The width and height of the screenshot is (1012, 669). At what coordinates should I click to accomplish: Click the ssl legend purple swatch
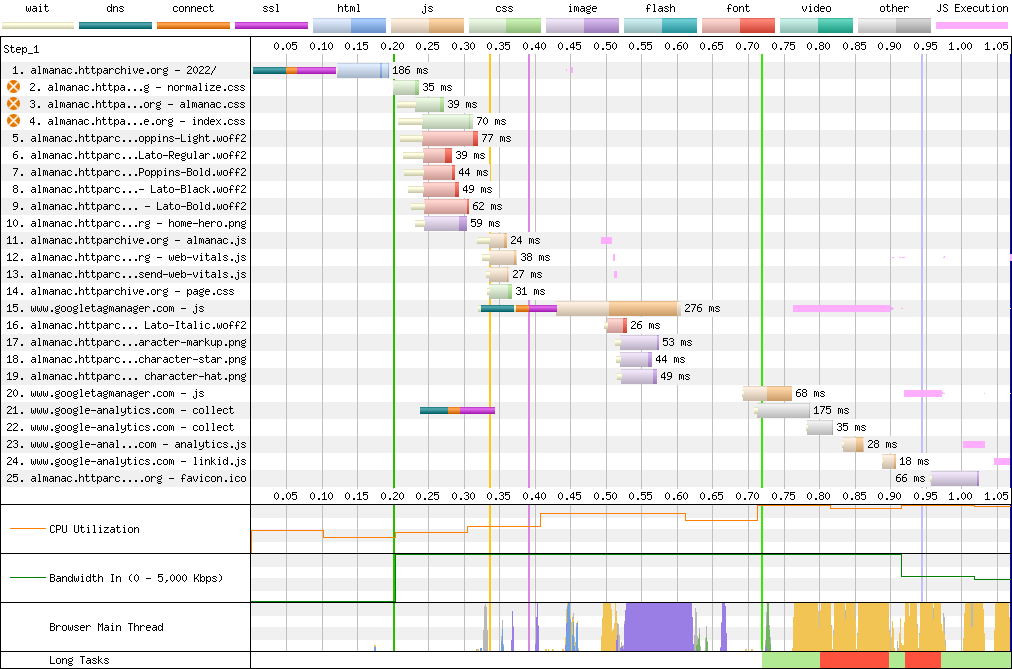[271, 25]
